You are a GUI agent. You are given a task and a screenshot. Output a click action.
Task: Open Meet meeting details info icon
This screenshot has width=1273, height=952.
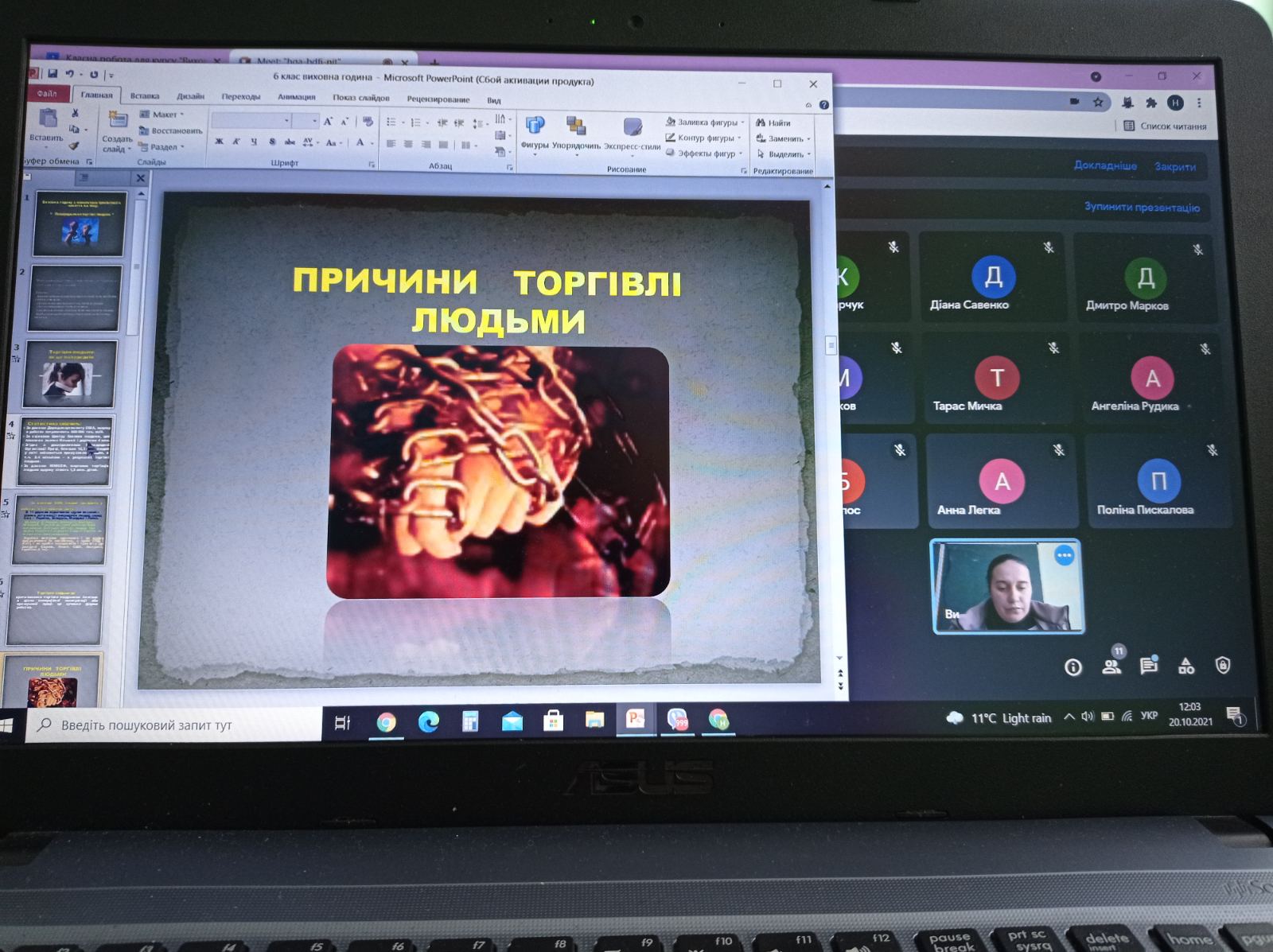[1073, 667]
